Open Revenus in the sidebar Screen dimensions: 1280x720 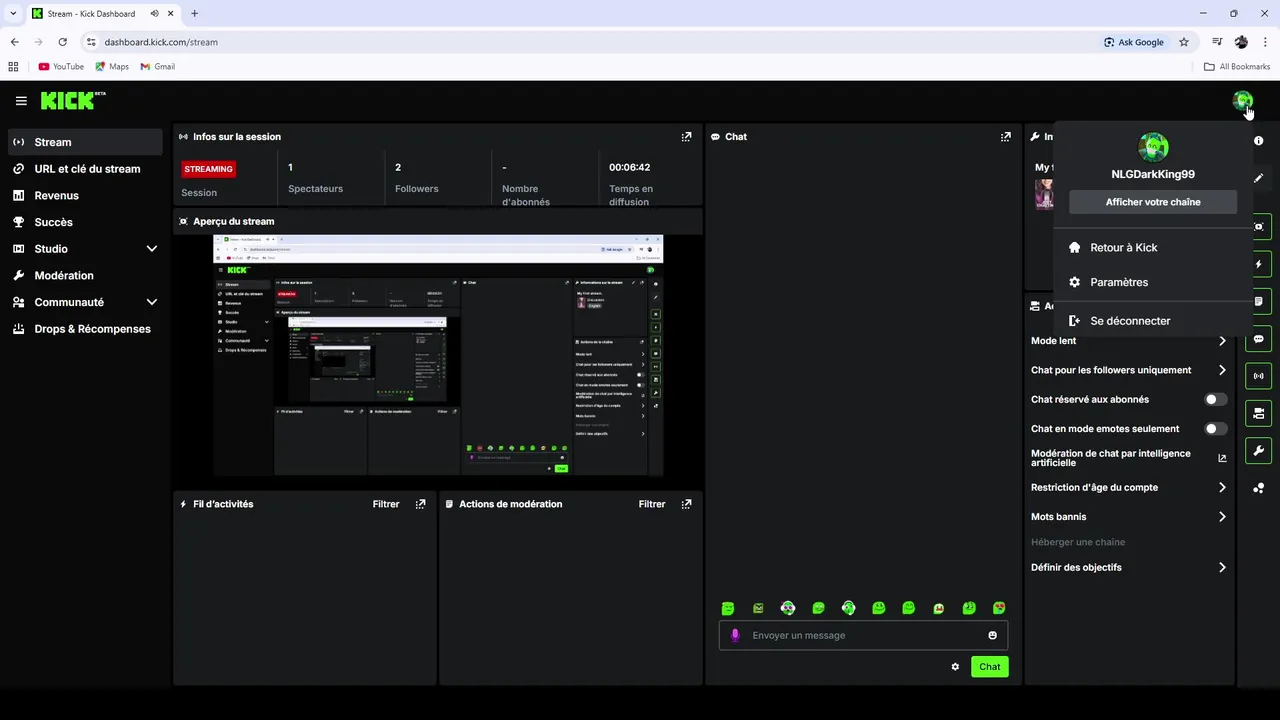(x=85, y=196)
